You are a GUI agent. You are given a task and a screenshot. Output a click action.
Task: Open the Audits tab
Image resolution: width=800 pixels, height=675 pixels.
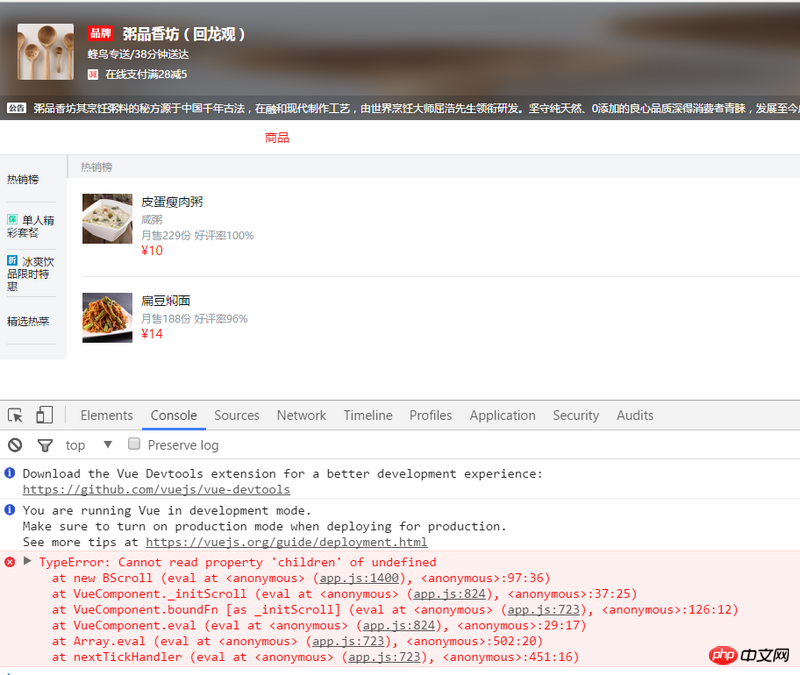pyautogui.click(x=635, y=415)
